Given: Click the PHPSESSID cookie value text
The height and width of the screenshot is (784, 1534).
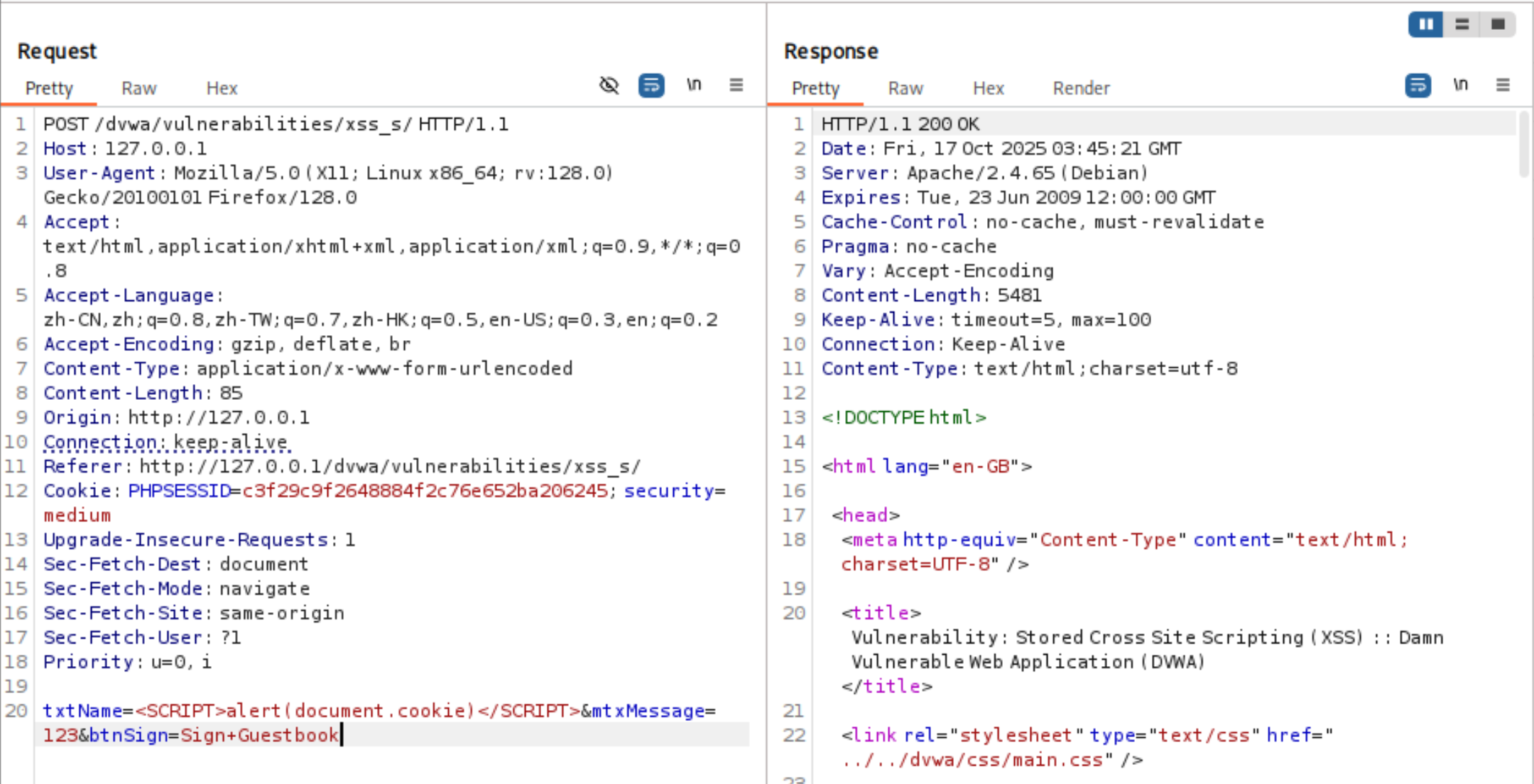Looking at the screenshot, I should (x=425, y=491).
